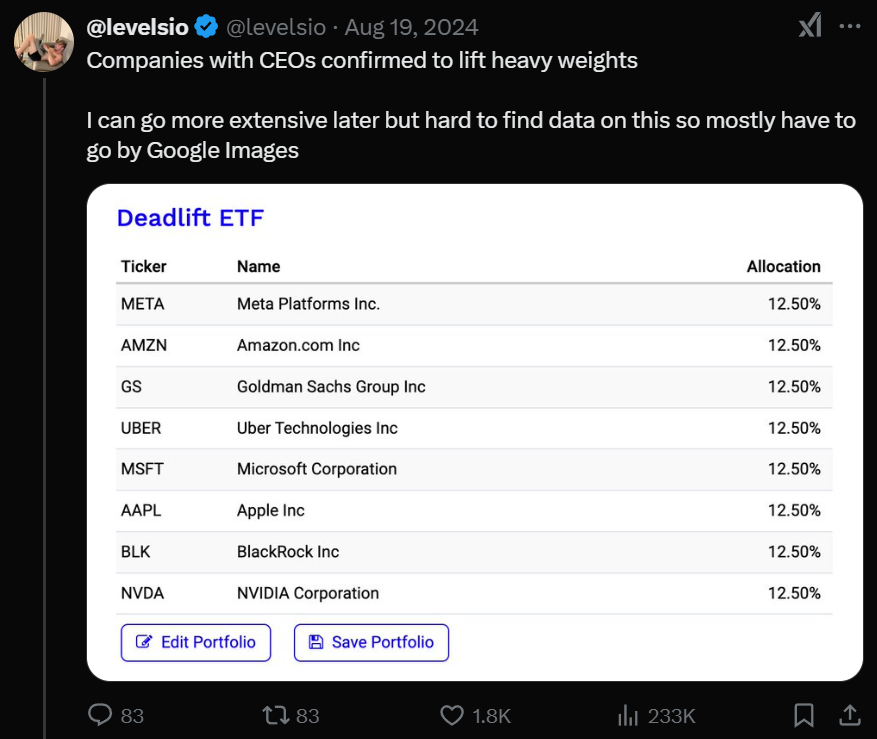Image resolution: width=877 pixels, height=739 pixels.
Task: Select the META ticker row
Action: tap(142, 304)
